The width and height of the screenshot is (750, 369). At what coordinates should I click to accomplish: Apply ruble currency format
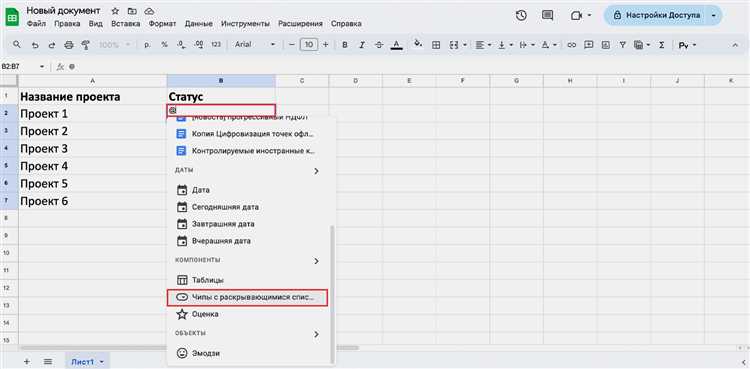147,45
